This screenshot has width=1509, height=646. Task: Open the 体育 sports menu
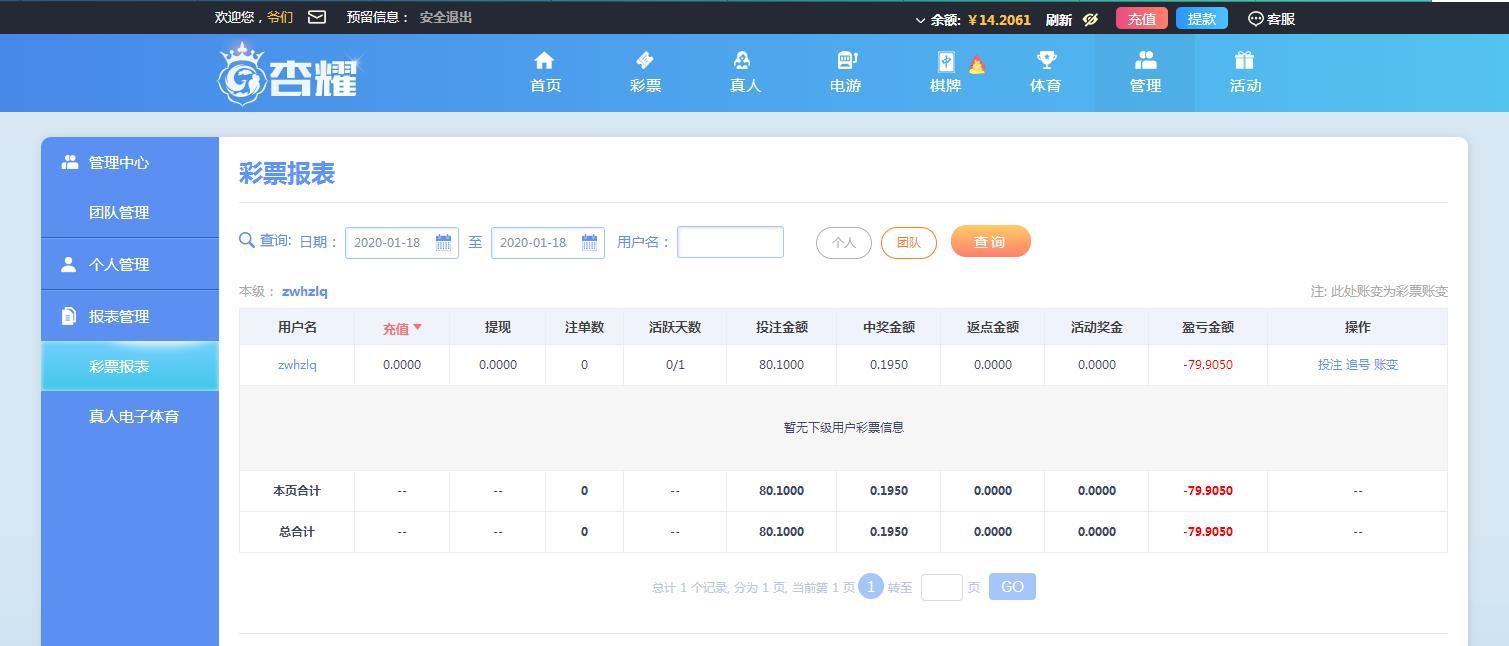point(1045,73)
